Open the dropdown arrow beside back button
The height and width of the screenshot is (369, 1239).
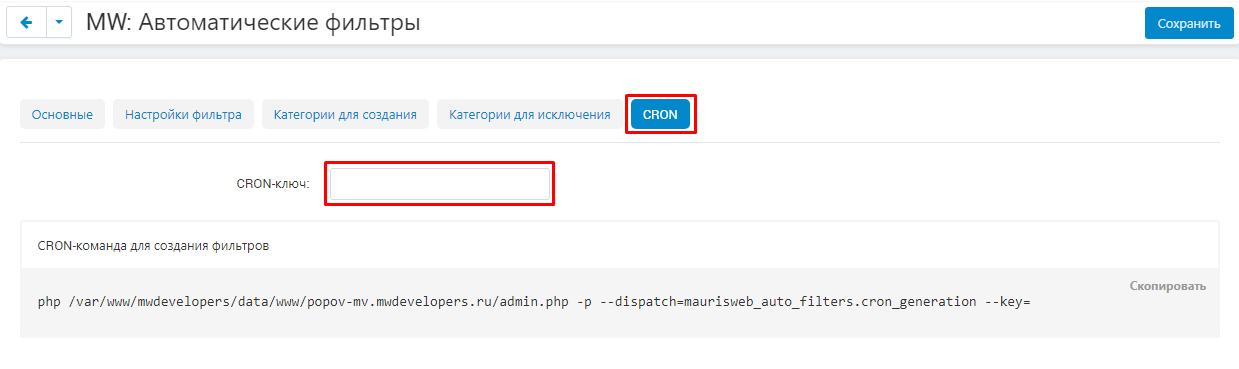[x=59, y=23]
